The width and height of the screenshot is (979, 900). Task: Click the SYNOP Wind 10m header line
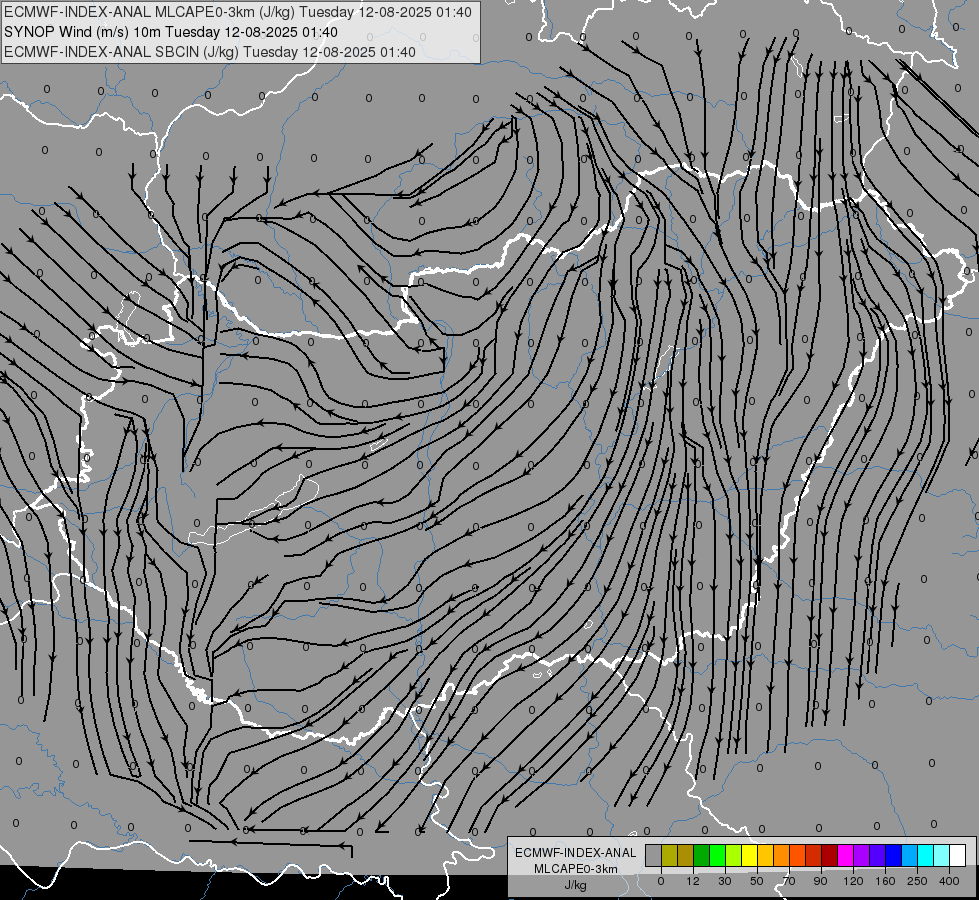pos(170,32)
